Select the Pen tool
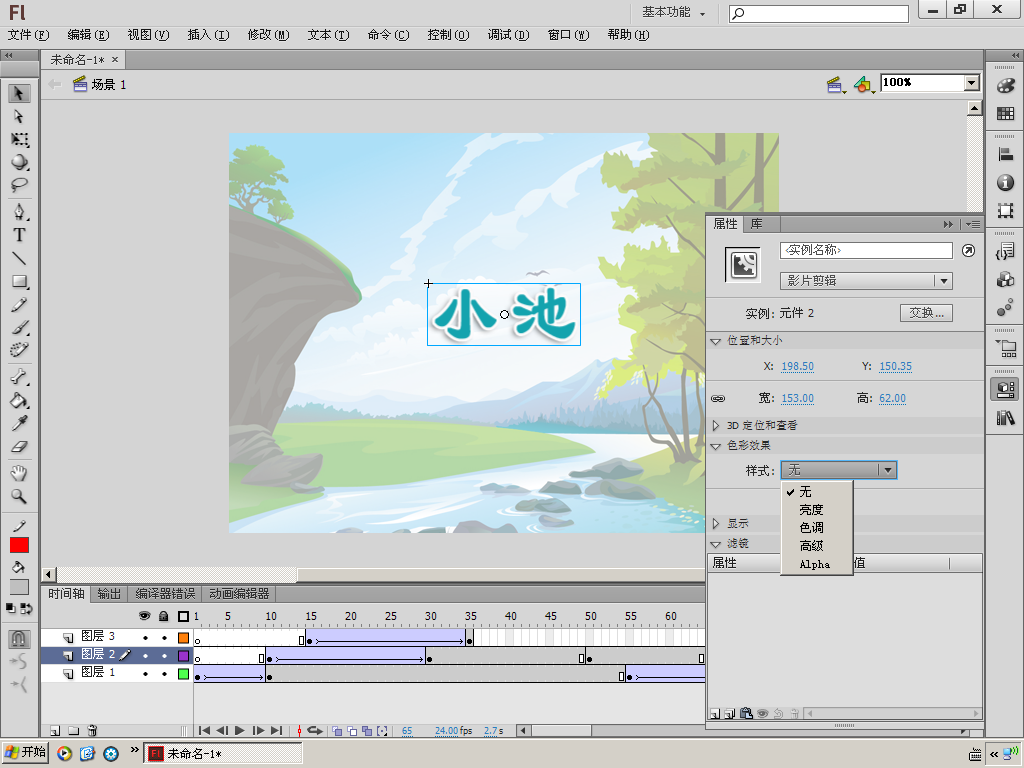The image size is (1024, 768). point(19,212)
